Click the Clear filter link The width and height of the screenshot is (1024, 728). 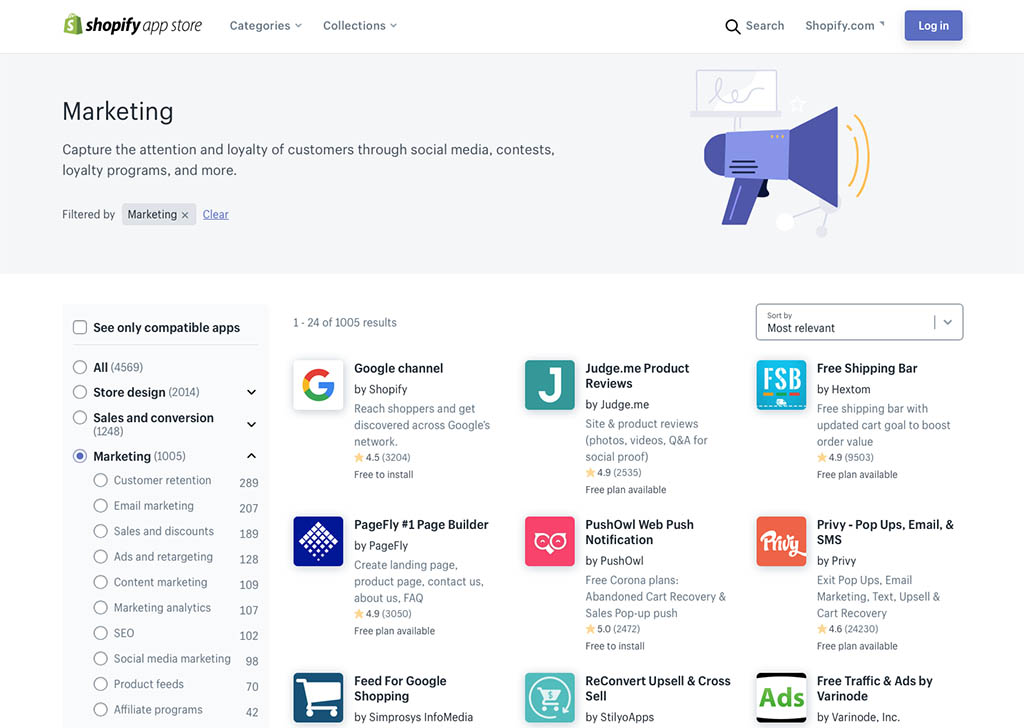[x=216, y=214]
